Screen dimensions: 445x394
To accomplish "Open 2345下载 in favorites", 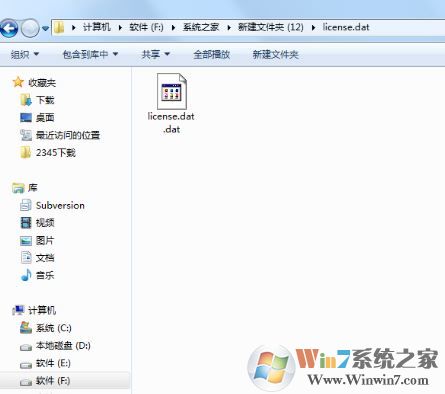I will pos(56,153).
